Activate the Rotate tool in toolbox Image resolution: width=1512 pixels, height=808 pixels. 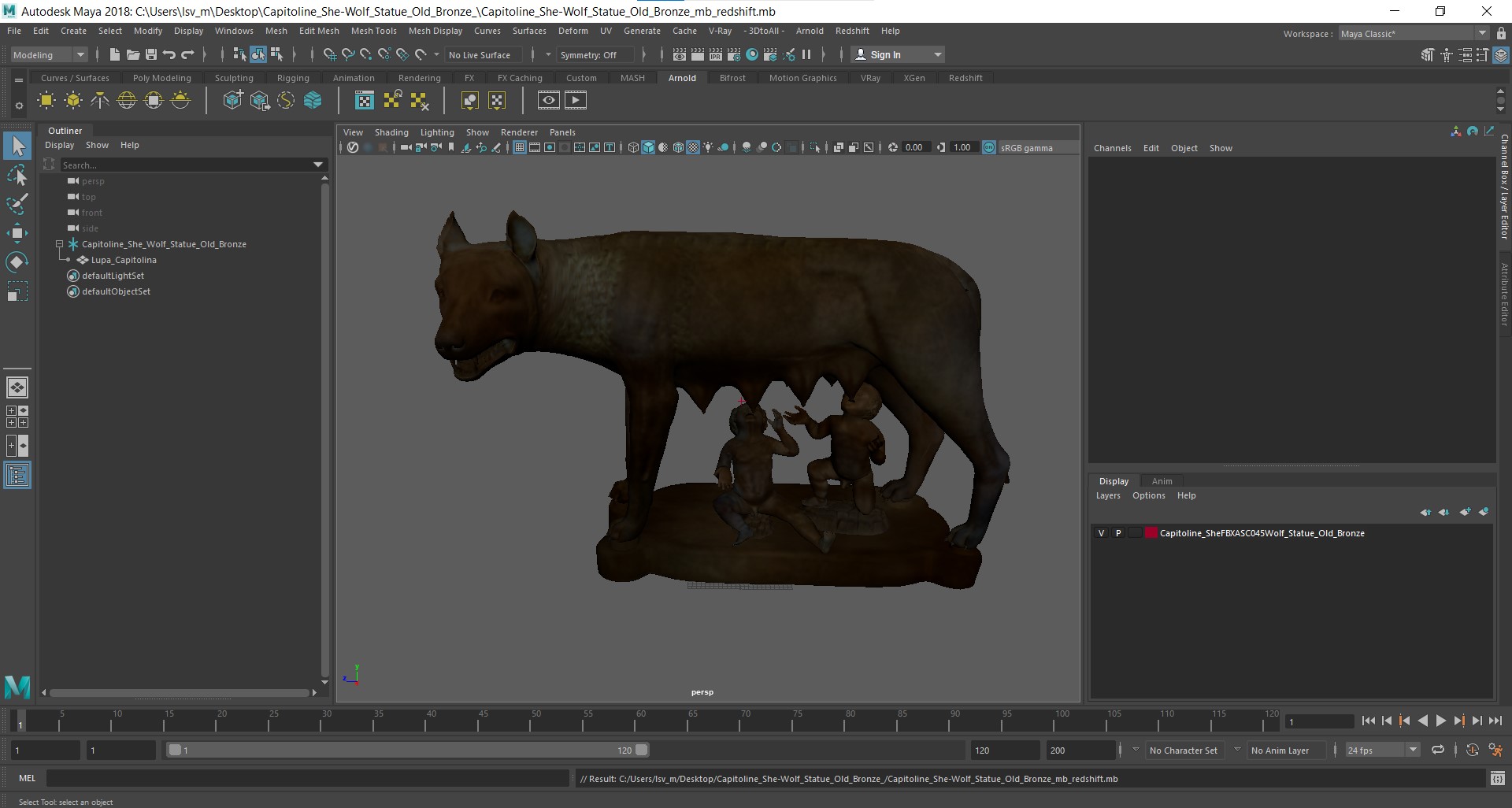[17, 262]
